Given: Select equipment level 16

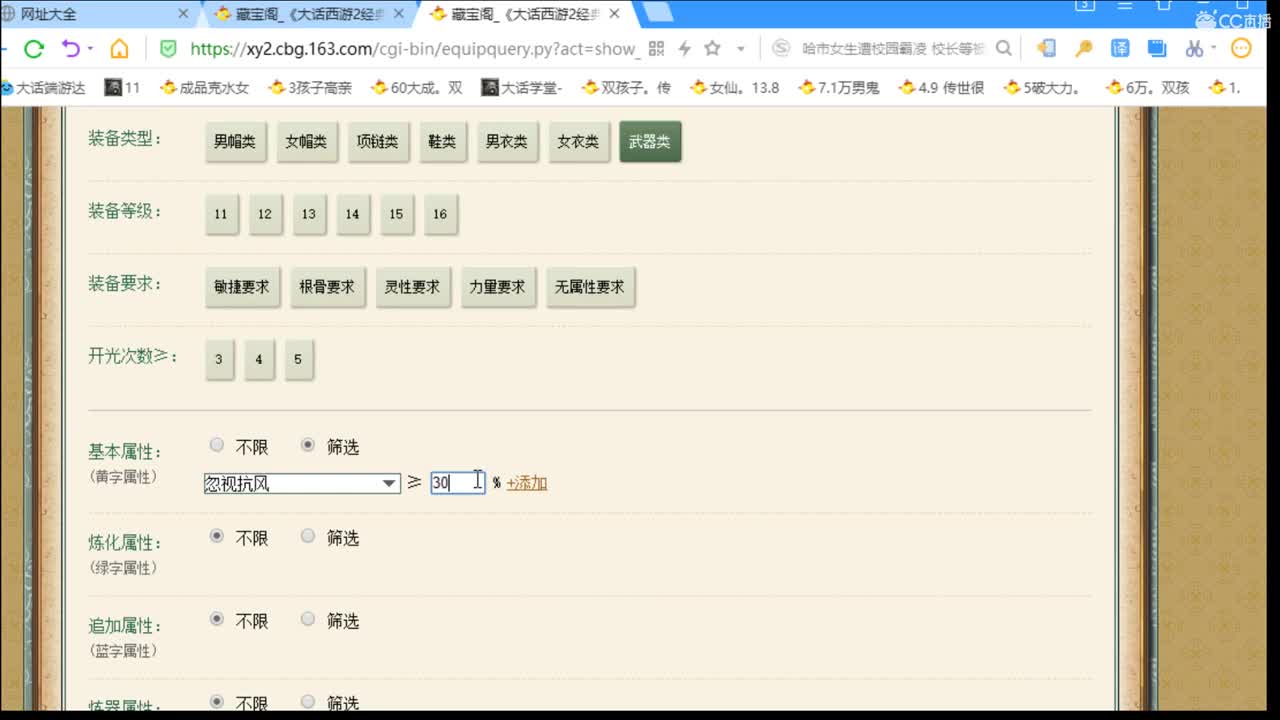Looking at the screenshot, I should pyautogui.click(x=441, y=214).
